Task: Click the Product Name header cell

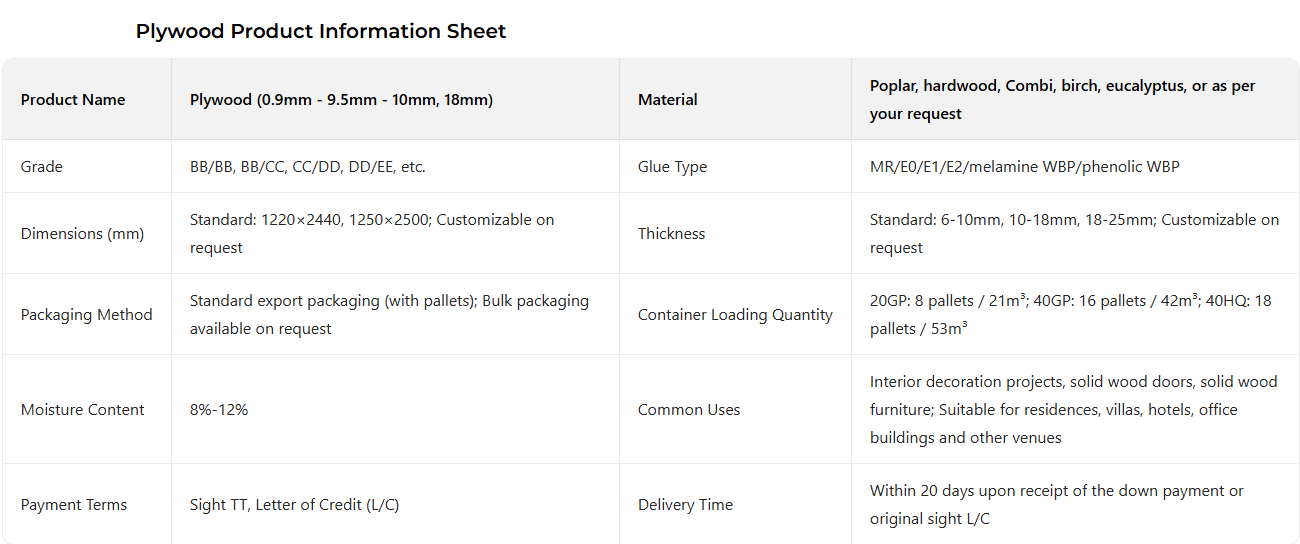Action: pos(73,99)
